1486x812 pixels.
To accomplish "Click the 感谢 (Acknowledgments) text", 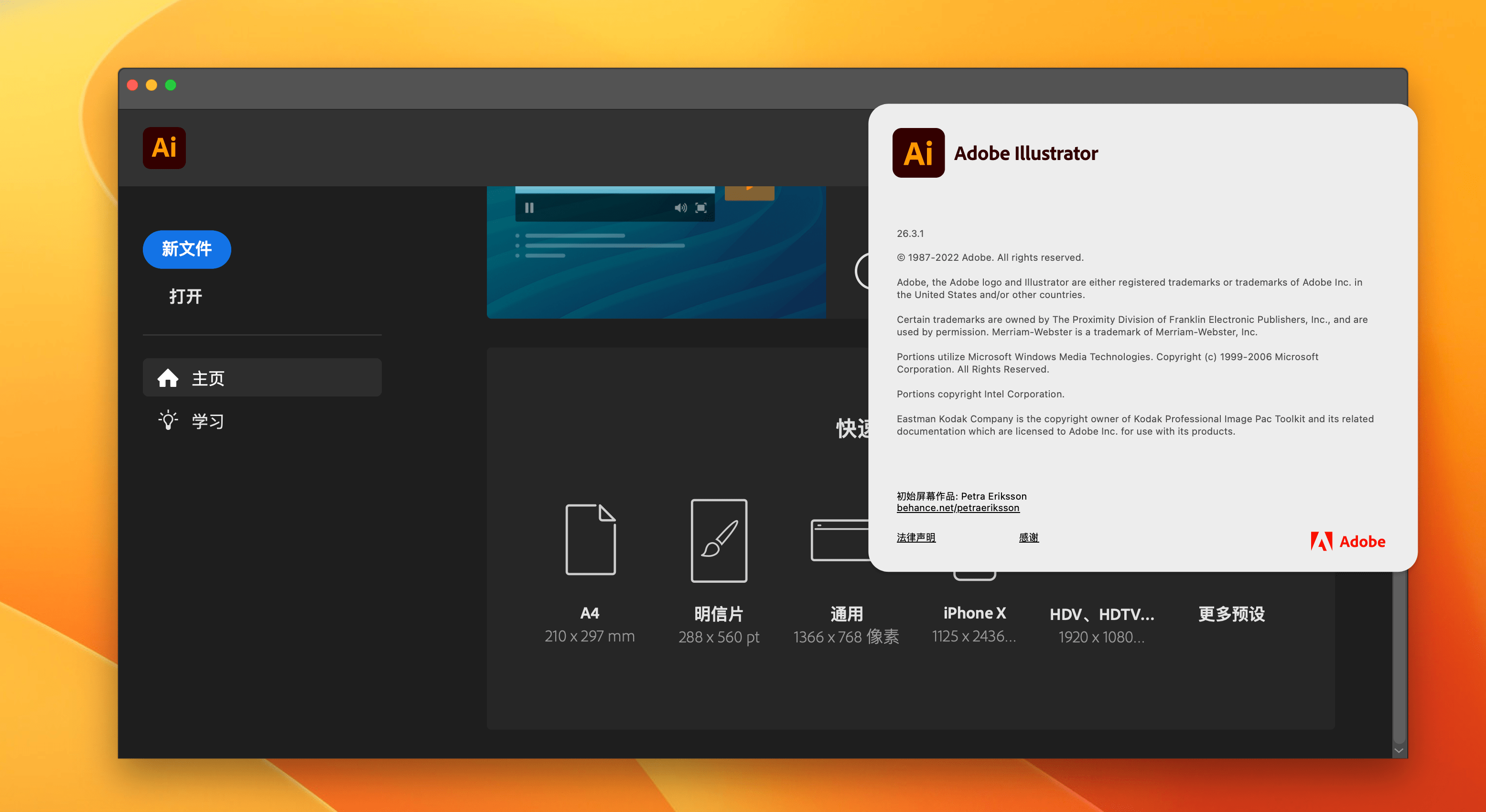I will click(1029, 538).
